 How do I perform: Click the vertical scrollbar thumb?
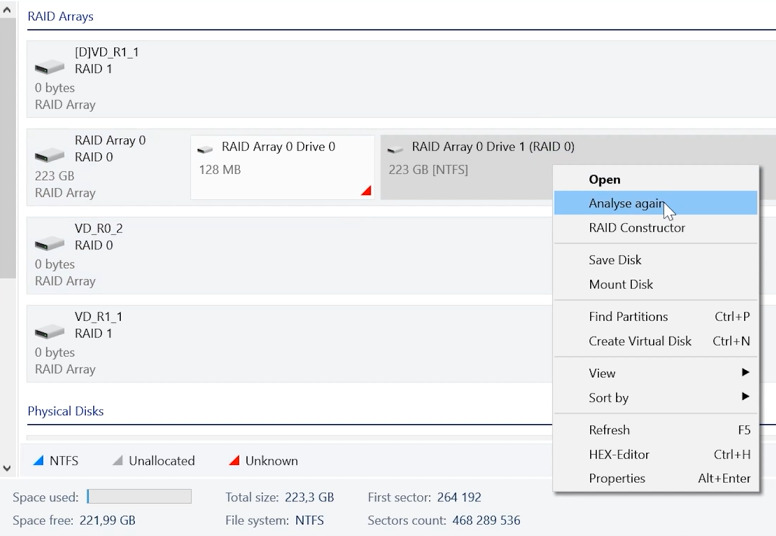pos(7,147)
